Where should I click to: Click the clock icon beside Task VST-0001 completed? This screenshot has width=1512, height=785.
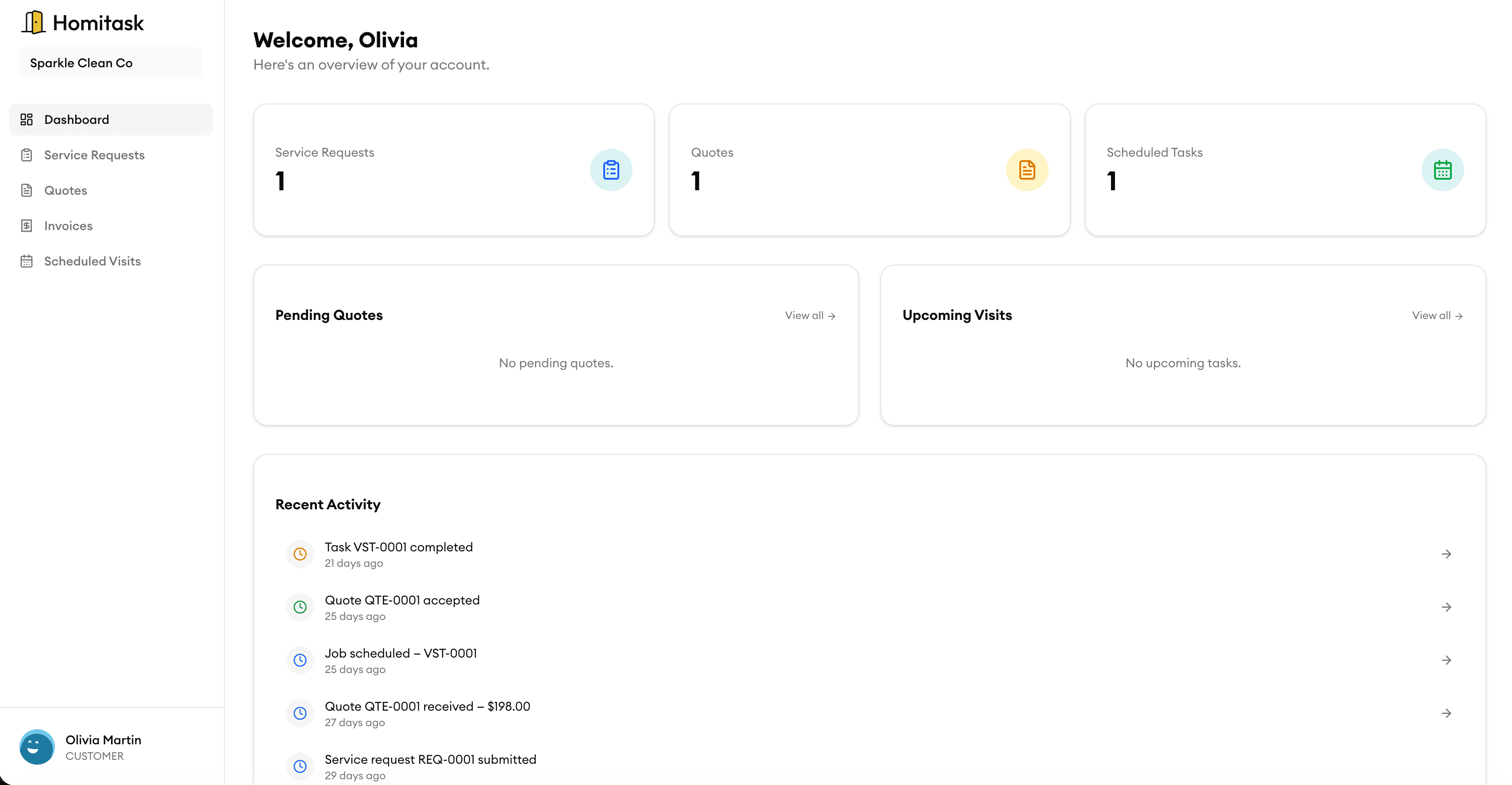pos(300,553)
